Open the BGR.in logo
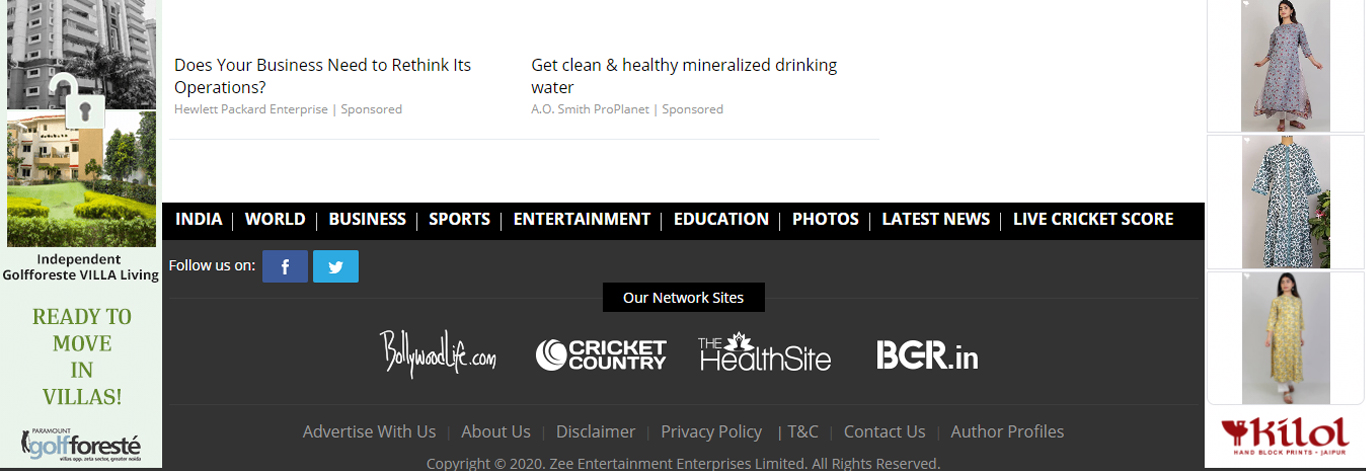Image resolution: width=1366 pixels, height=471 pixels. (927, 355)
